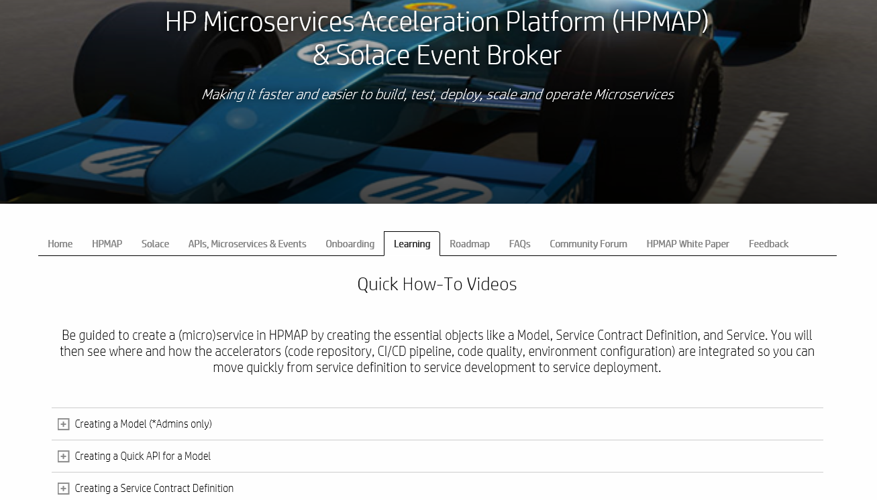The image size is (877, 500).
Task: Go to the Home tab
Action: [x=60, y=244]
